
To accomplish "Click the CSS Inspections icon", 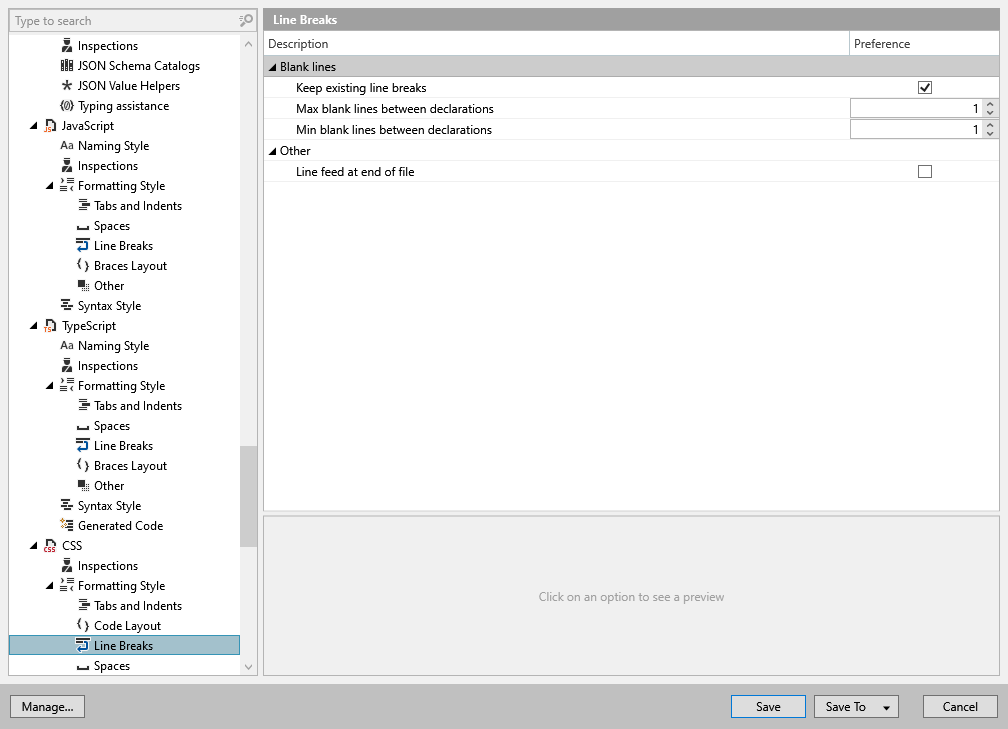I will click(x=67, y=566).
